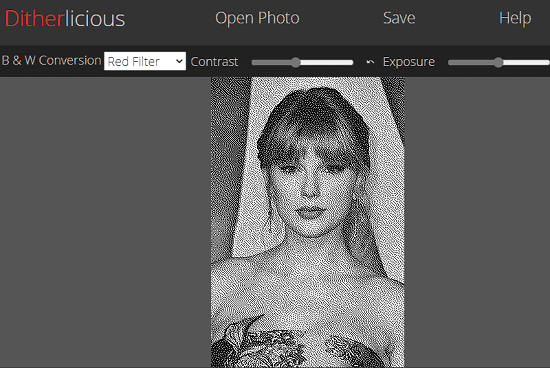
Task: Click the Contrast slider handle
Action: point(296,62)
